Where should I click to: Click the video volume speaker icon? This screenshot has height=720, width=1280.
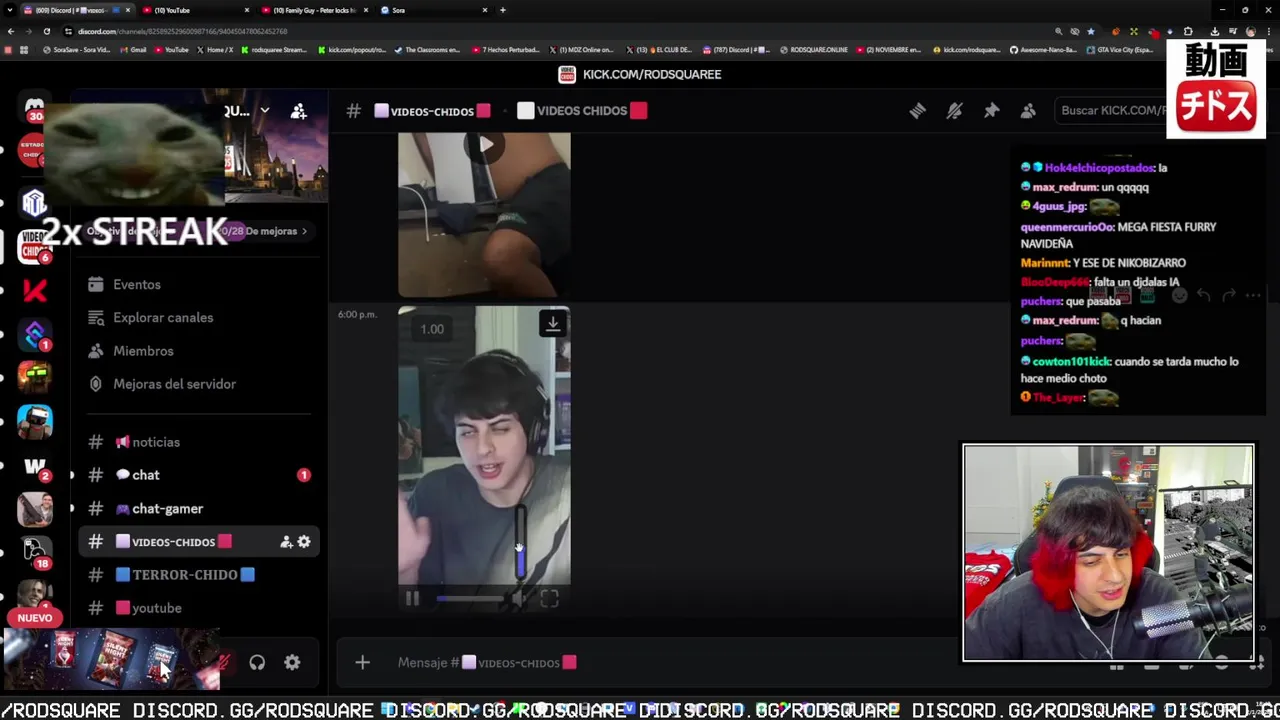coord(518,599)
